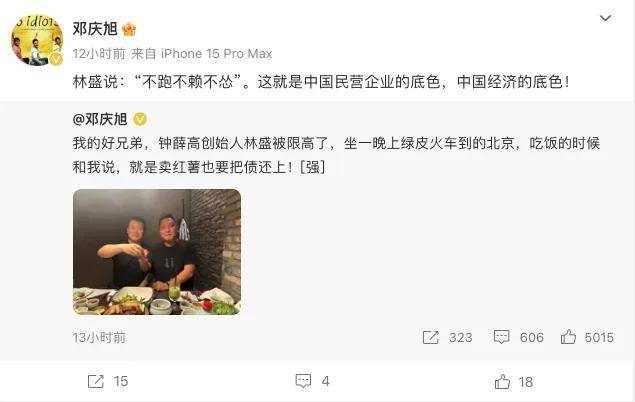Open comment icon with 4 comments
Image resolution: width=635 pixels, height=402 pixels.
pos(303,381)
